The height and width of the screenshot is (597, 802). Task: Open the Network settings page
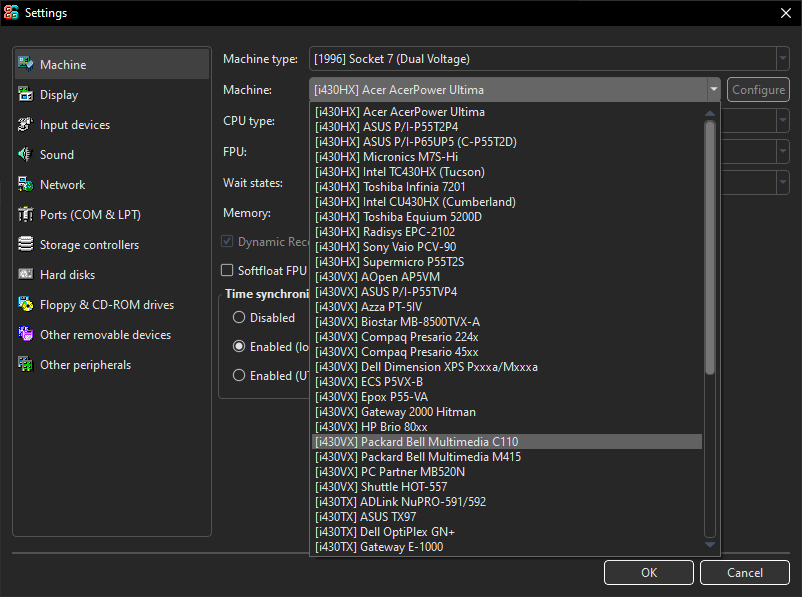112,185
